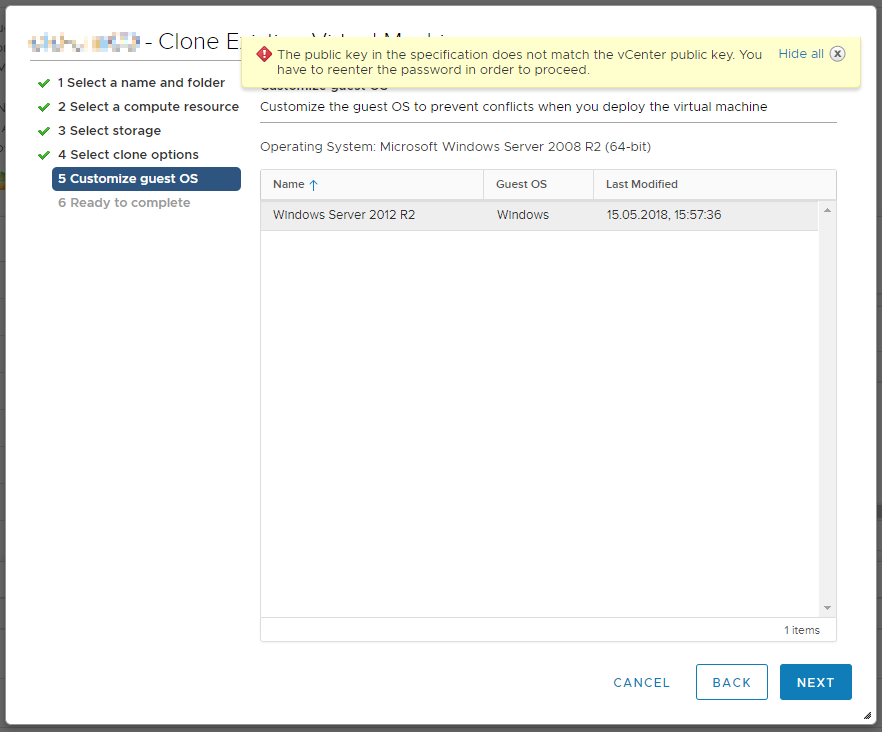The width and height of the screenshot is (882, 732).
Task: Select the Windows Server 2012 R2 specification
Action: click(539, 215)
